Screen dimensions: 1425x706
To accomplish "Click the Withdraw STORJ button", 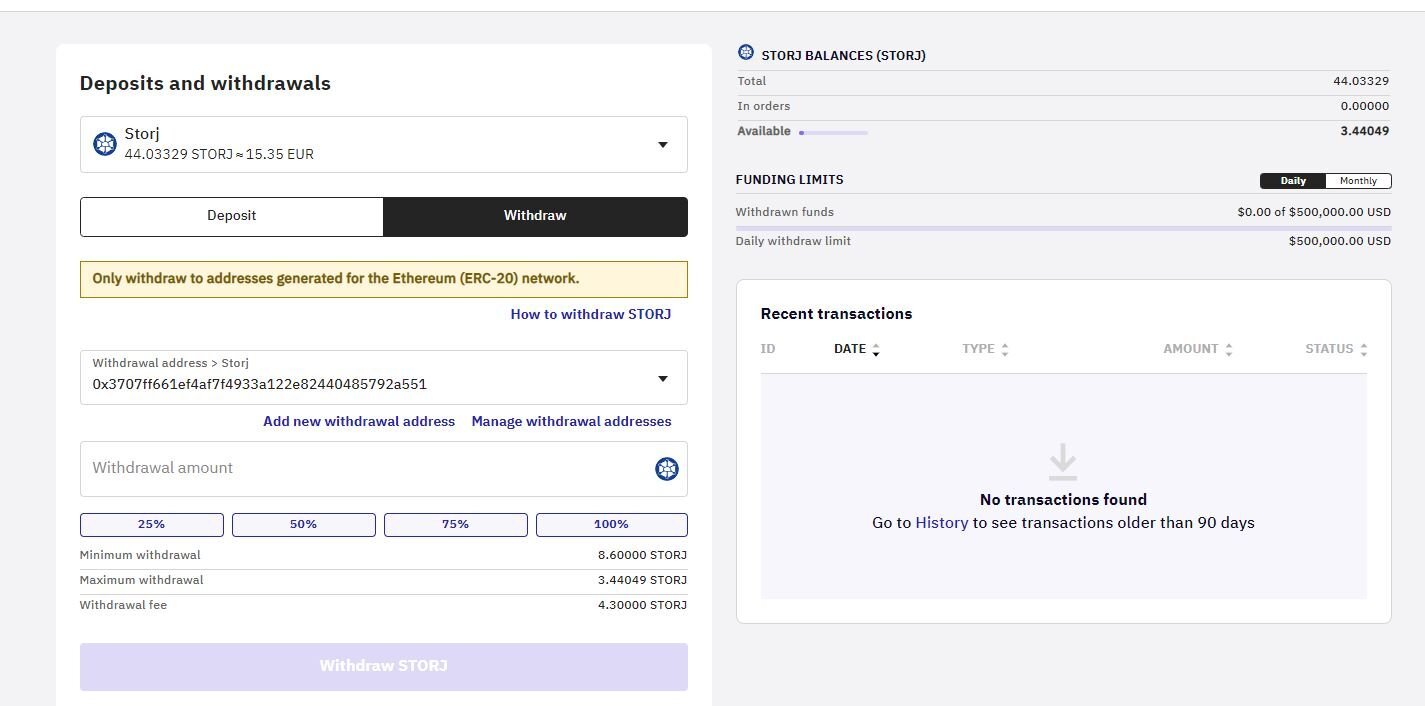I will pyautogui.click(x=384, y=666).
